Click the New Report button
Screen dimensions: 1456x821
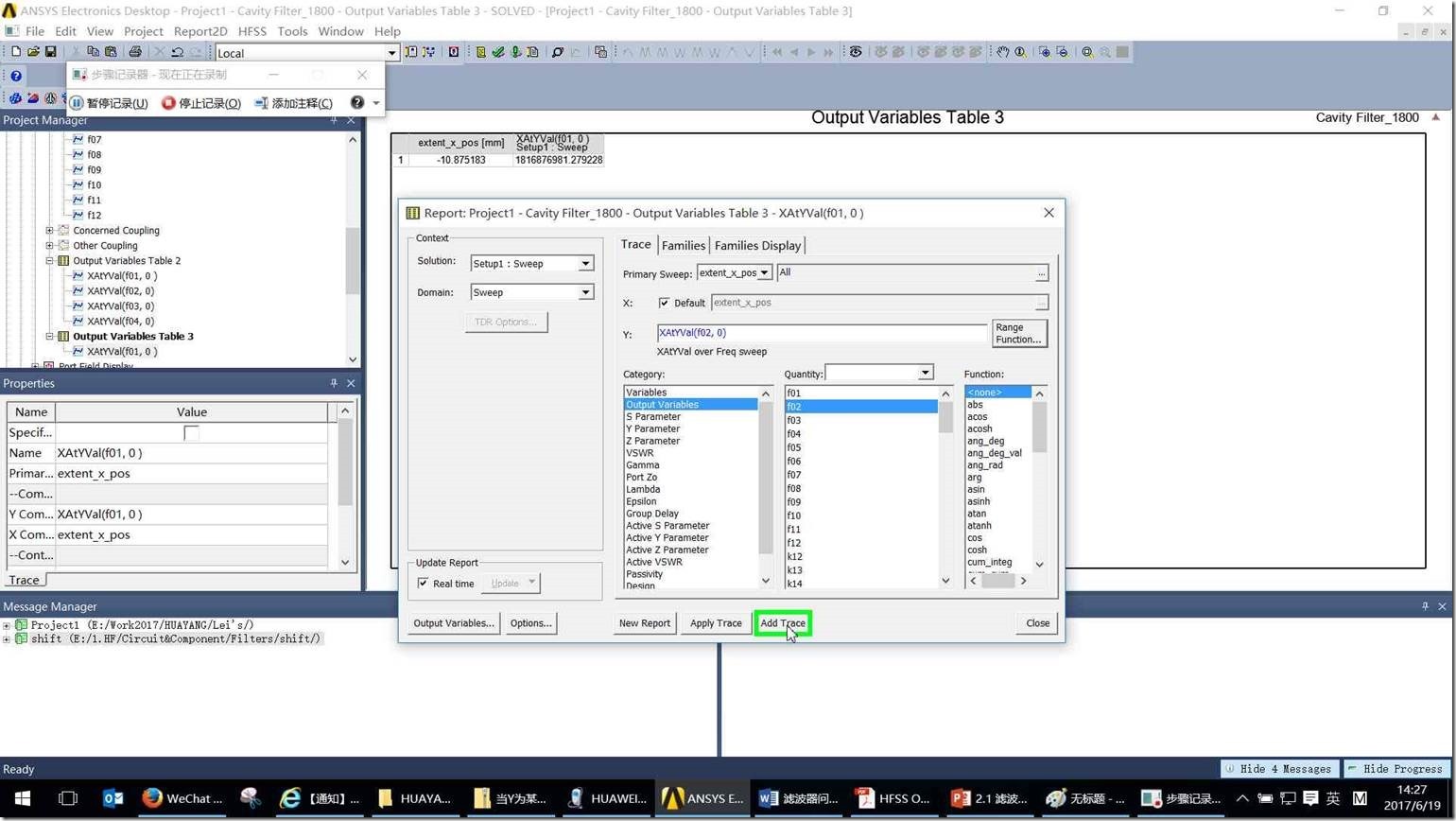644,623
